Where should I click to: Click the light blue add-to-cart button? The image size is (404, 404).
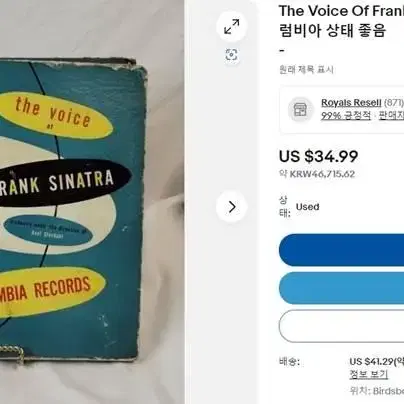tap(341, 288)
